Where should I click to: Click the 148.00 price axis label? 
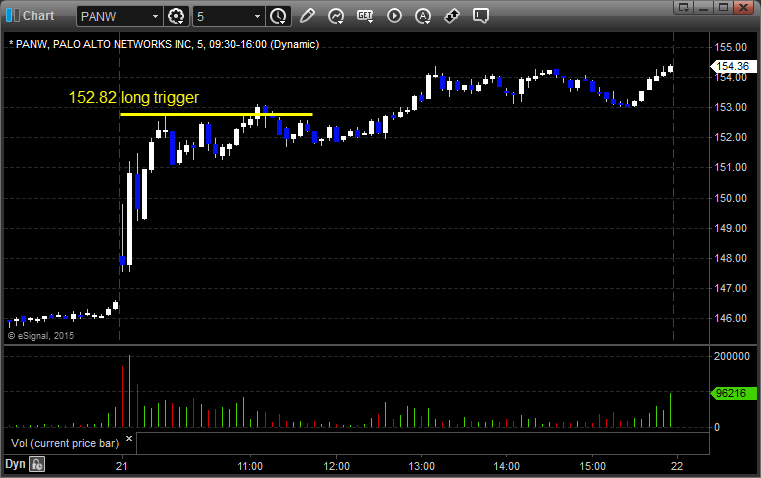pos(730,258)
